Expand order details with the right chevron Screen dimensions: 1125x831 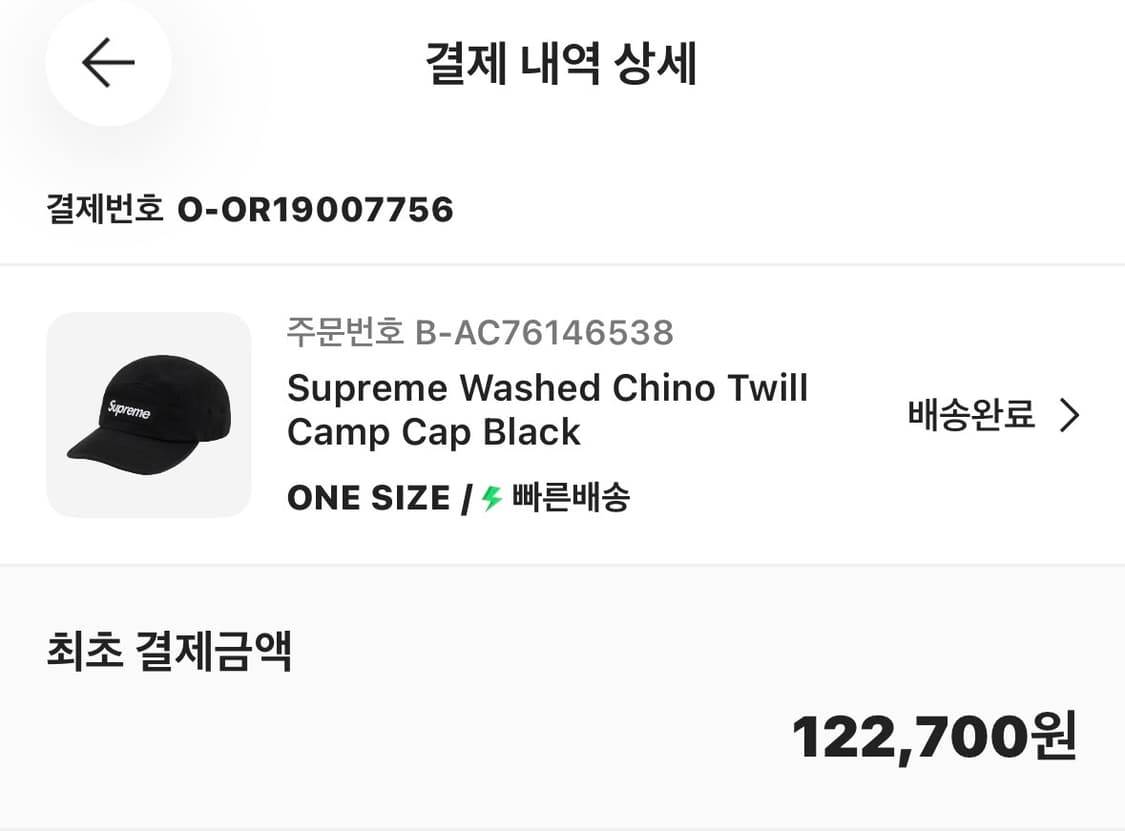pyautogui.click(x=1070, y=415)
